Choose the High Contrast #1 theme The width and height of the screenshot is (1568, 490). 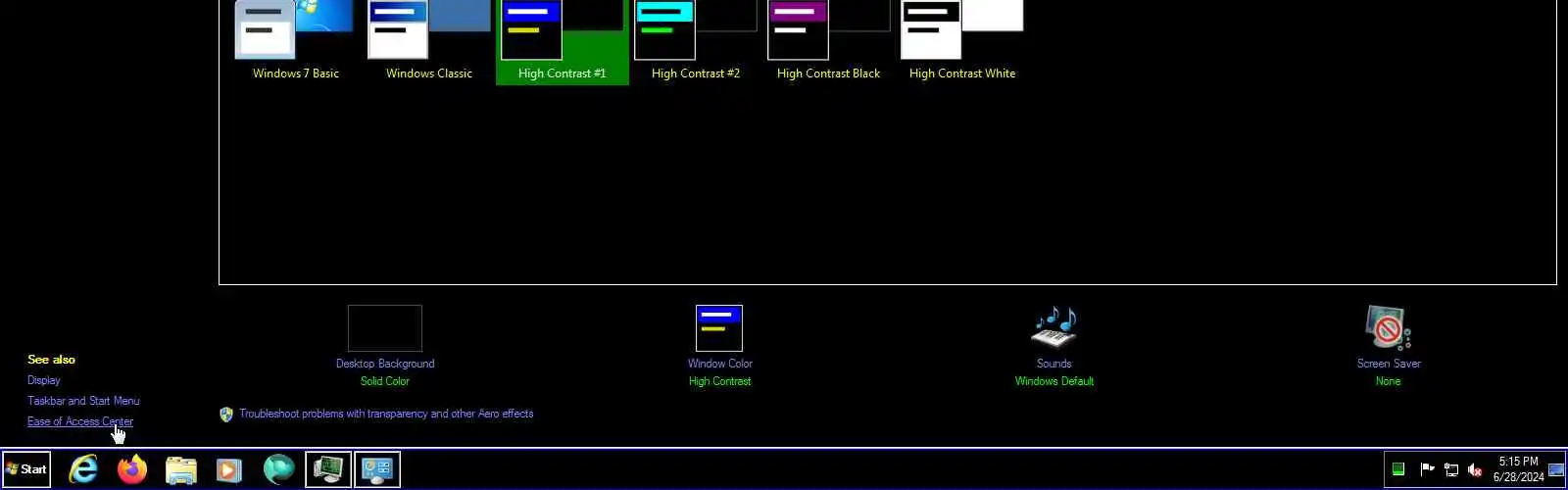[x=563, y=42]
